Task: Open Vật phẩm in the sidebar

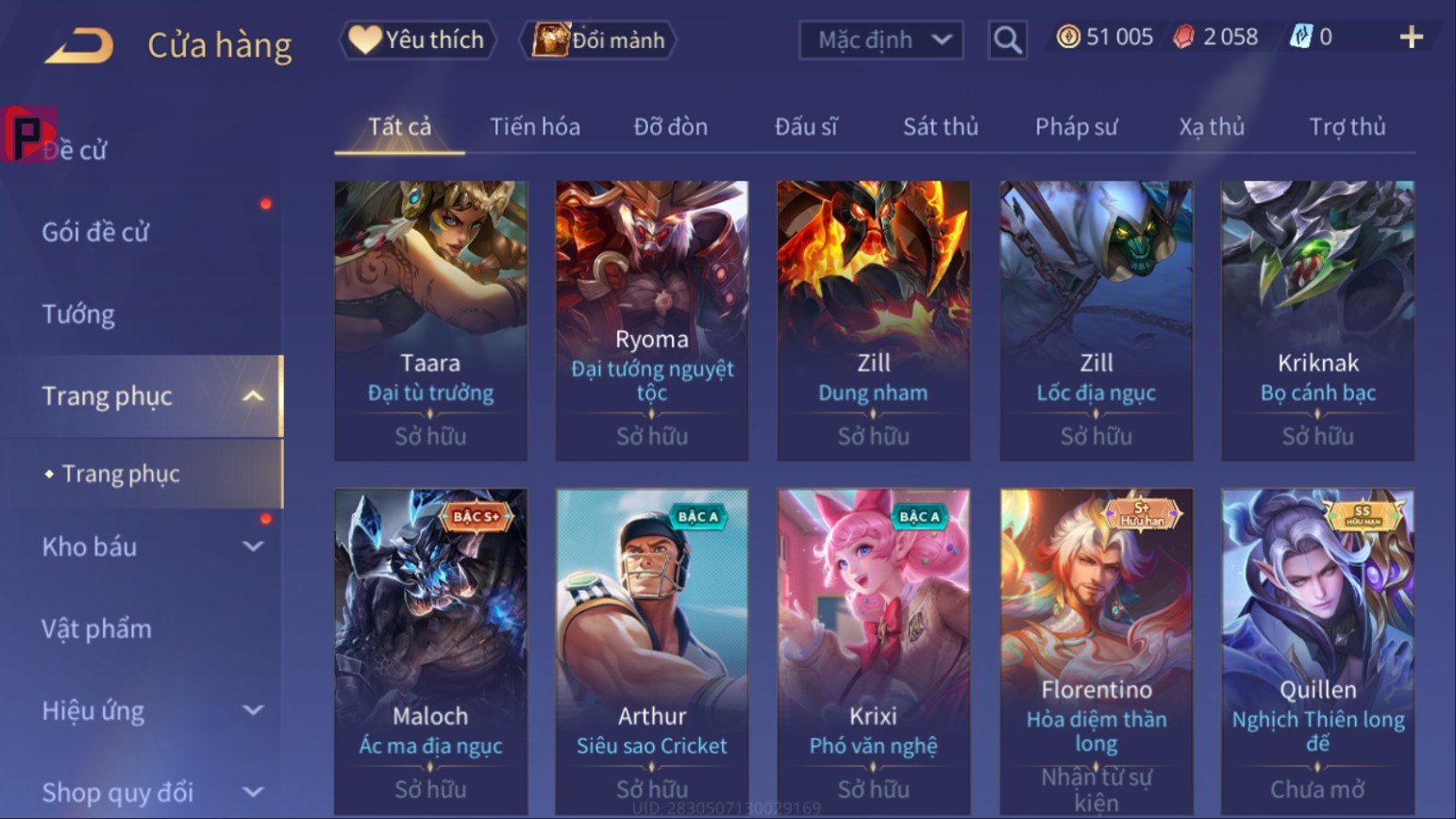Action: click(96, 629)
